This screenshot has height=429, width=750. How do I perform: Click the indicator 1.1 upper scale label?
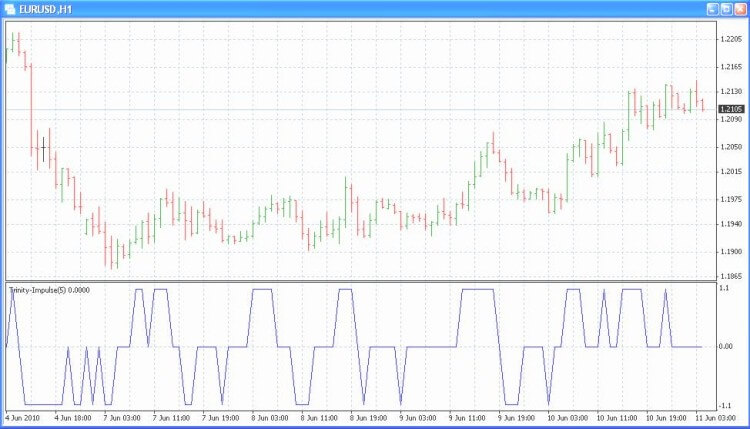pyautogui.click(x=724, y=288)
